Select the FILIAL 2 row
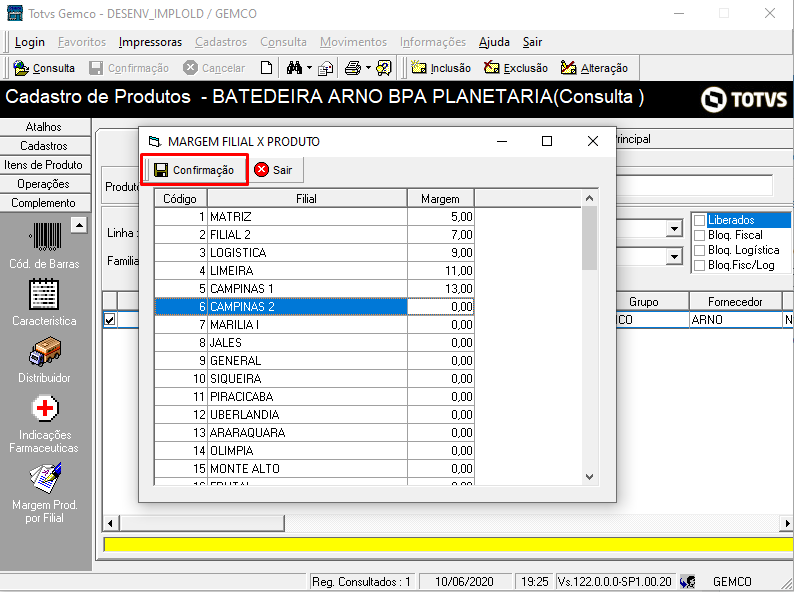The width and height of the screenshot is (794, 592). coord(314,234)
